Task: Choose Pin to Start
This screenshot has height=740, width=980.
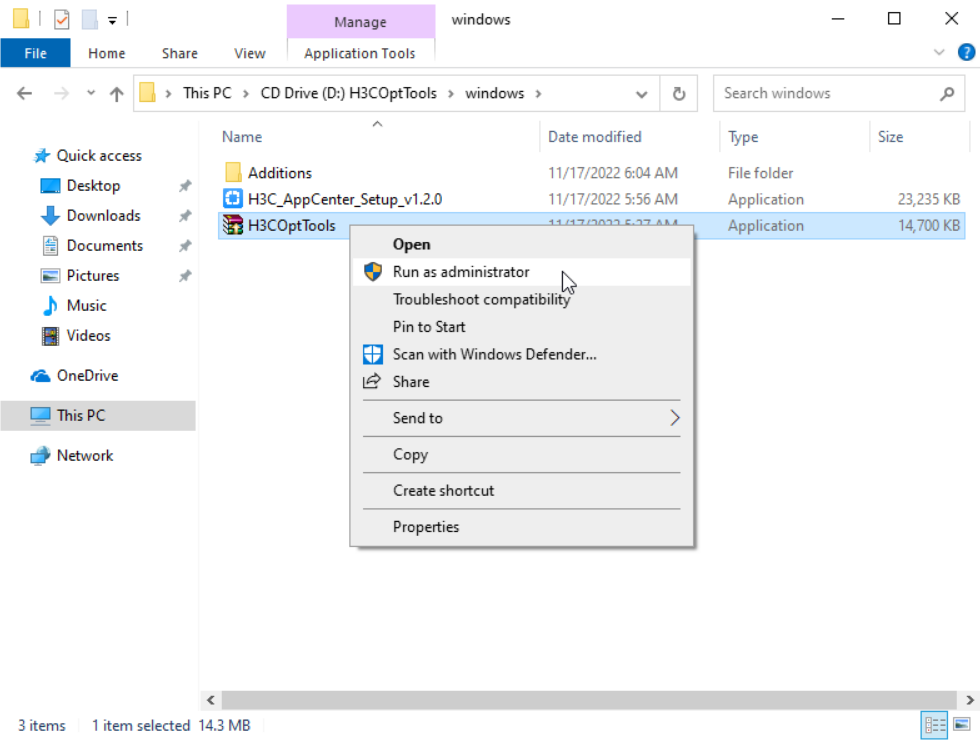Action: pyautogui.click(x=522, y=327)
